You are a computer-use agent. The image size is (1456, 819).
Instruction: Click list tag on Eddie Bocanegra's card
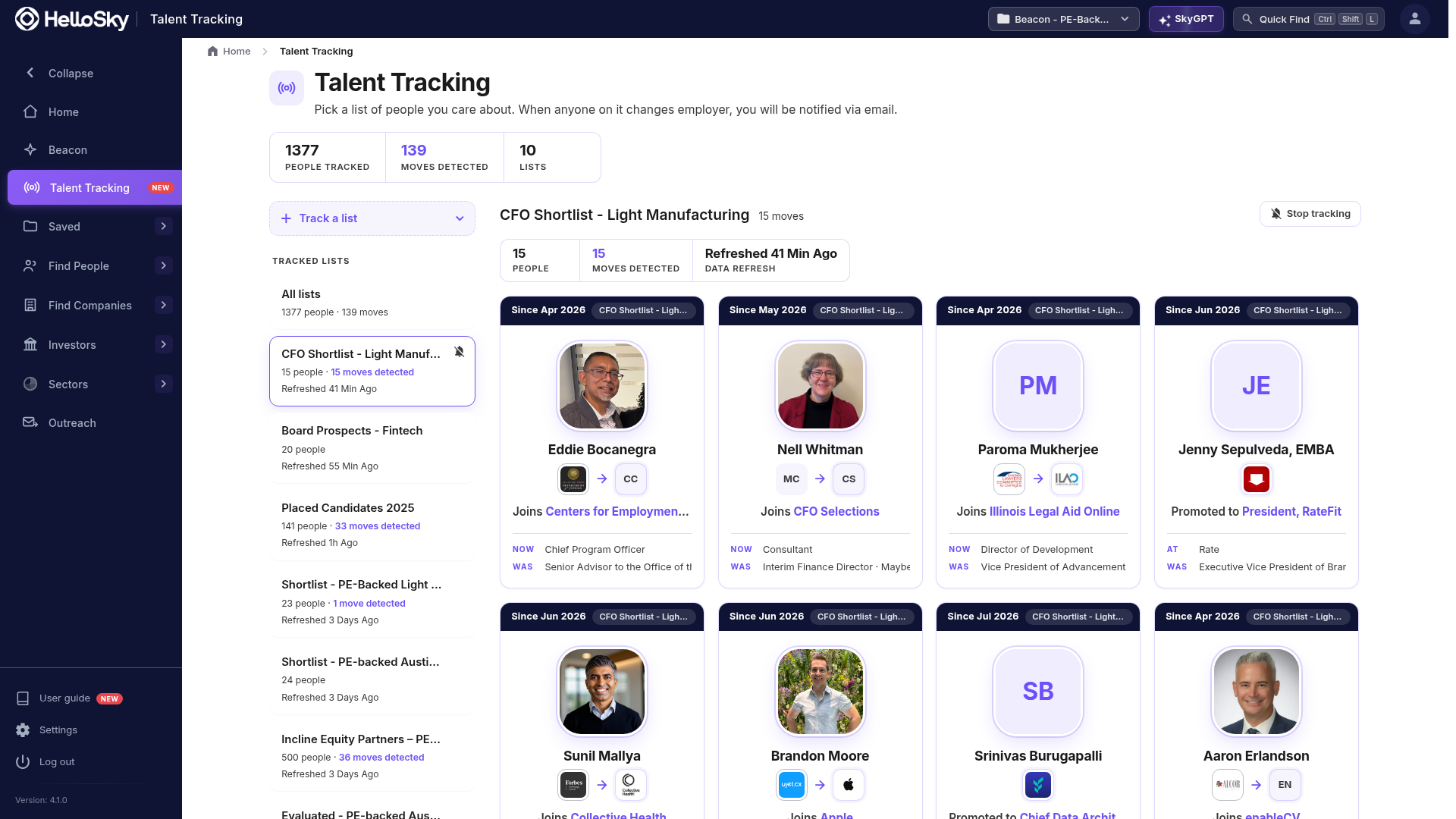[643, 310]
